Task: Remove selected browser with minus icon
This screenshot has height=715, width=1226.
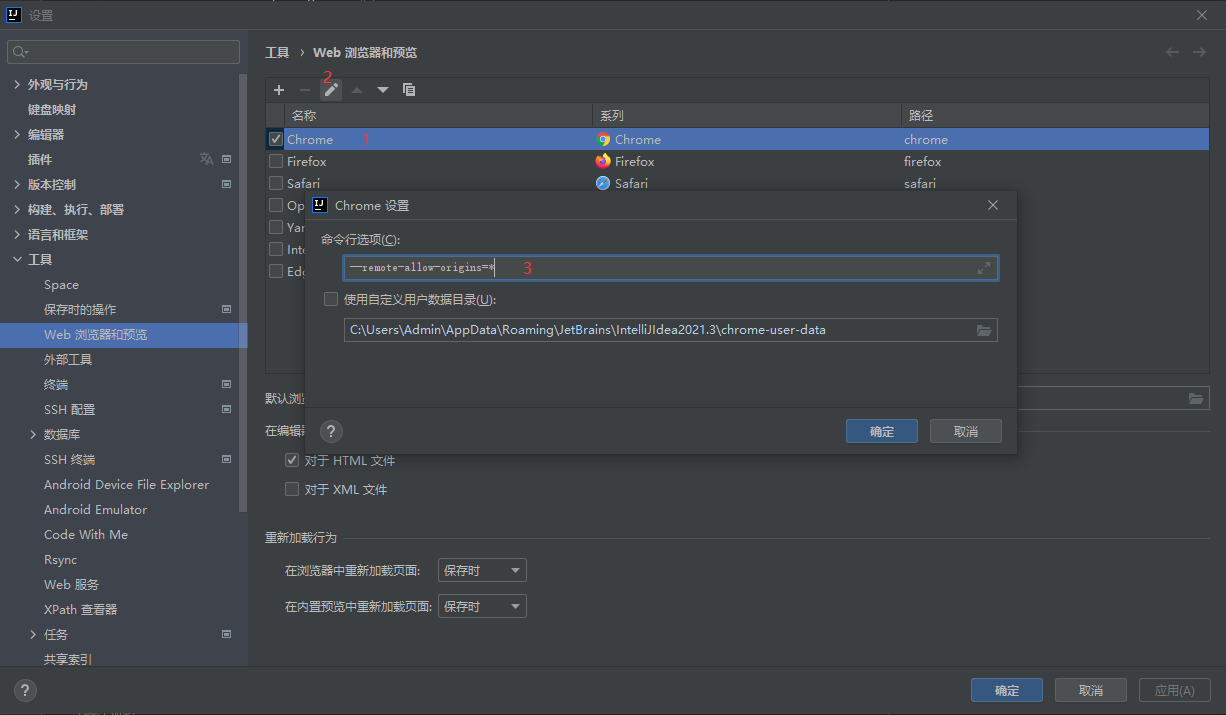Action: pyautogui.click(x=305, y=90)
